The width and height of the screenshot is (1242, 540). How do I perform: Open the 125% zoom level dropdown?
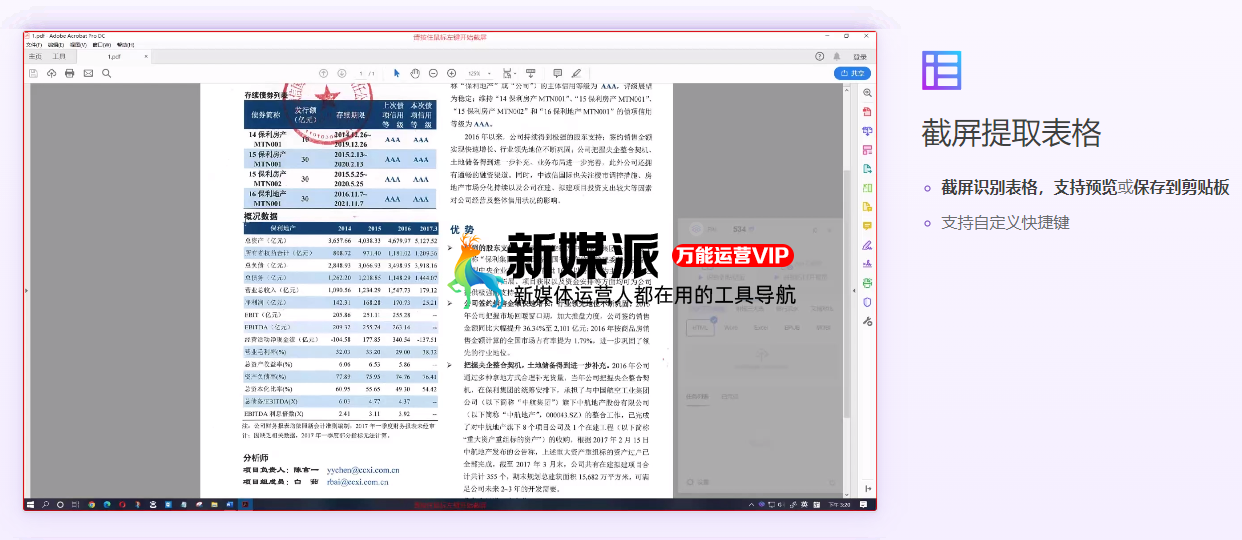[479, 73]
